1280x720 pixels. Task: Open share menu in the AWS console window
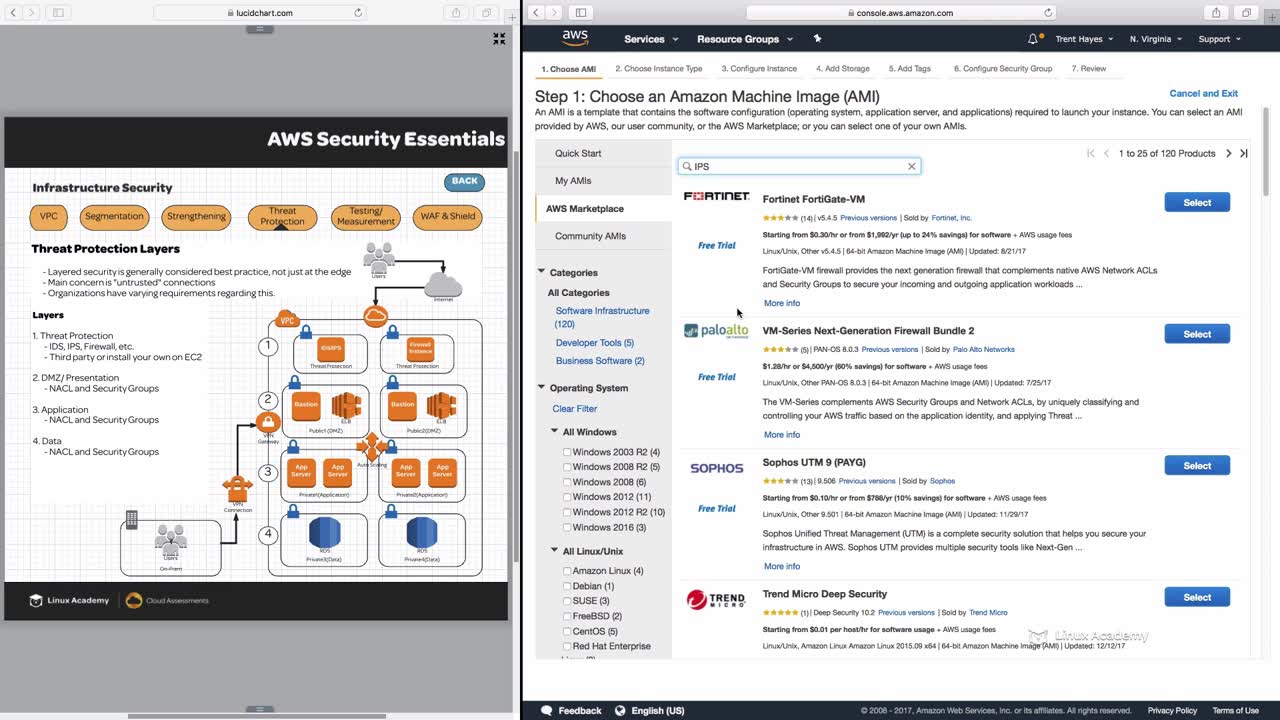(1216, 13)
